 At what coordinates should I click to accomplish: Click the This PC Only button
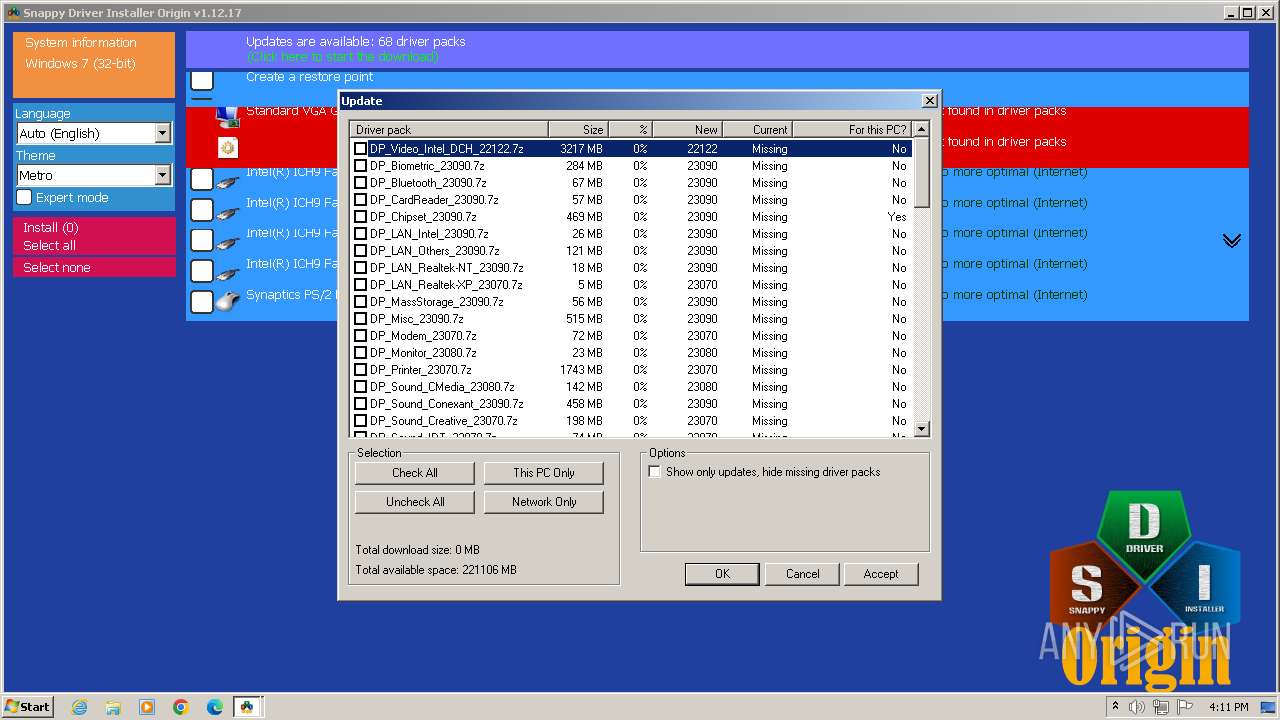coord(544,473)
